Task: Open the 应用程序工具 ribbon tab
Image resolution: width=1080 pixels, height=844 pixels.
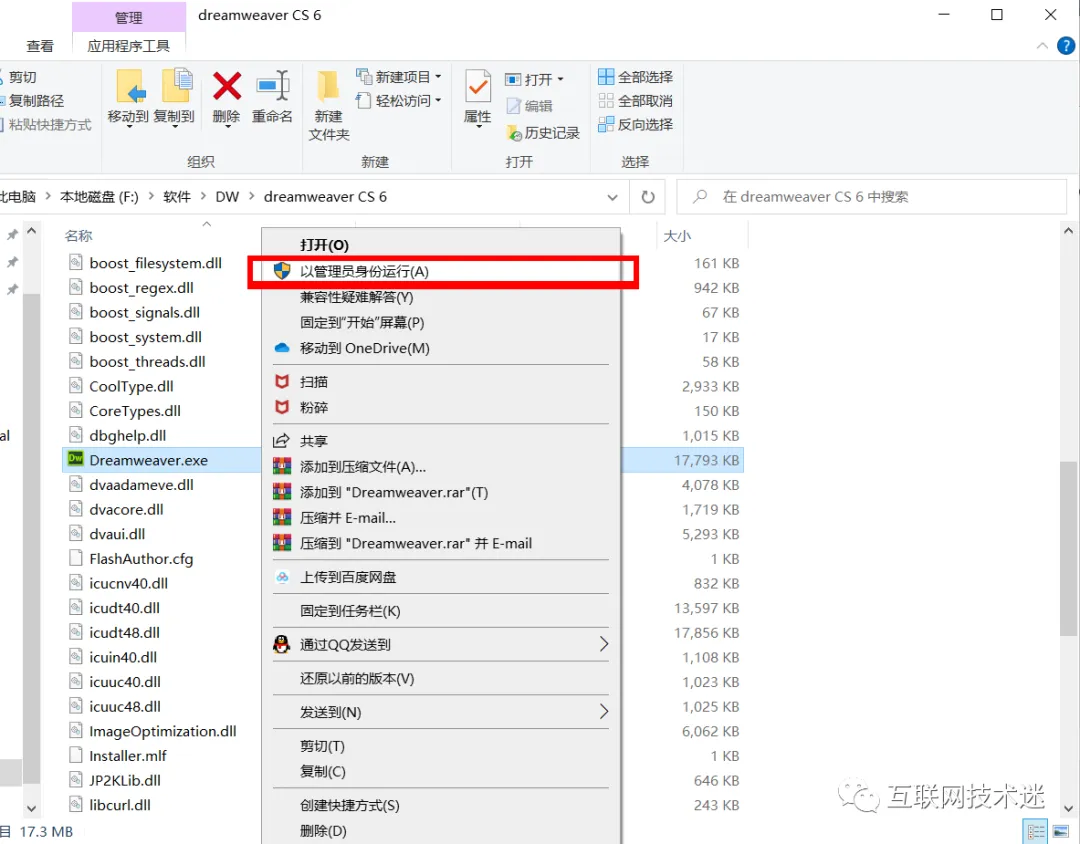Action: point(129,46)
